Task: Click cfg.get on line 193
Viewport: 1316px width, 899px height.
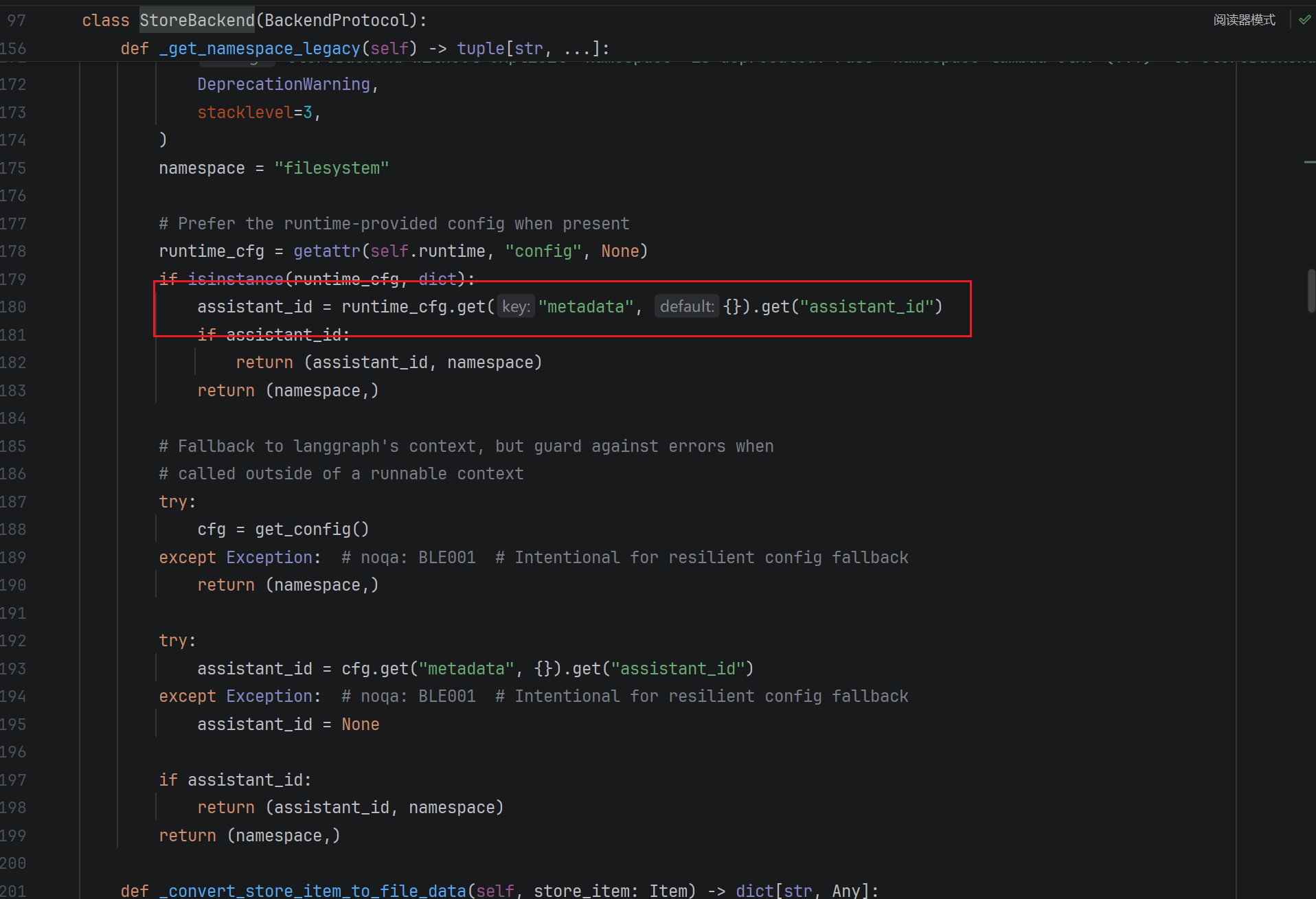Action: click(x=375, y=669)
